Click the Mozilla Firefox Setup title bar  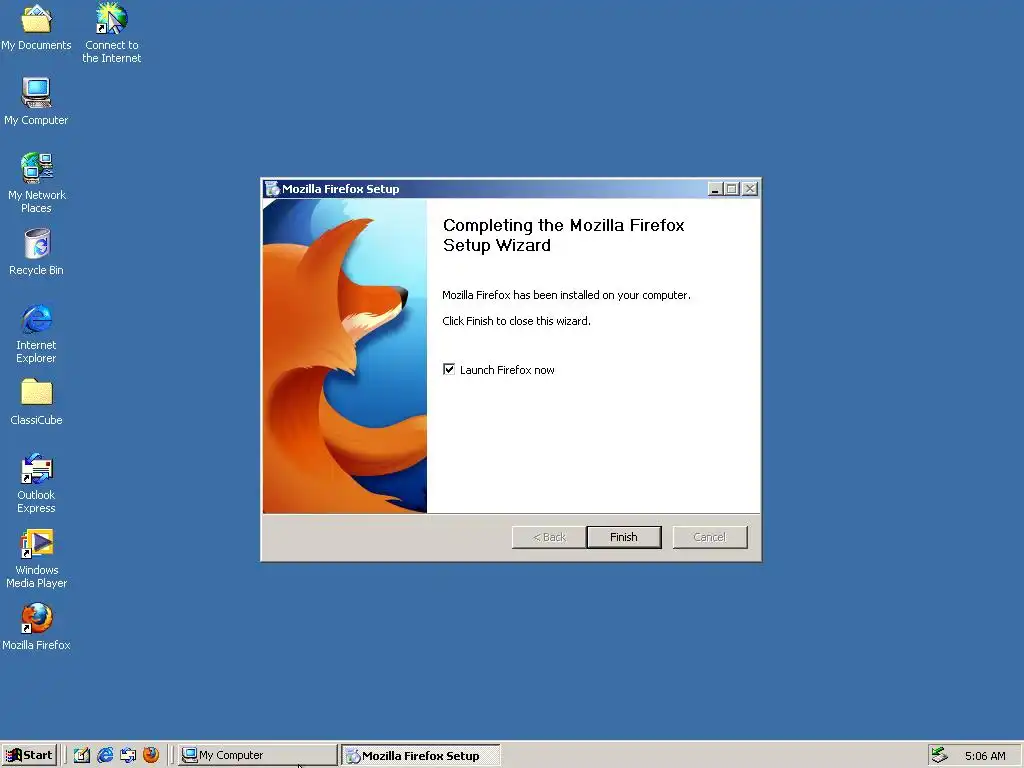pyautogui.click(x=511, y=189)
